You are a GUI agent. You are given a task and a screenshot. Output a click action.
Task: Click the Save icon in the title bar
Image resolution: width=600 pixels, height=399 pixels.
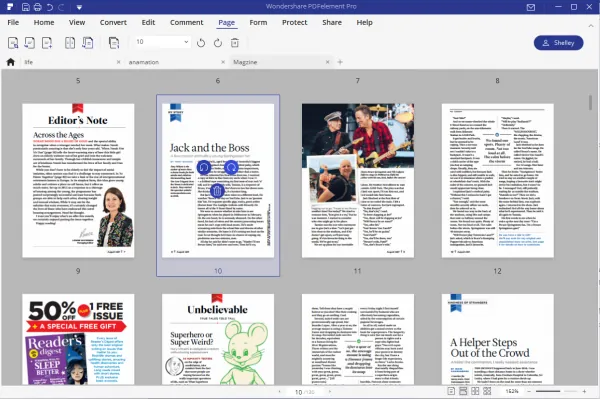tap(26, 7)
